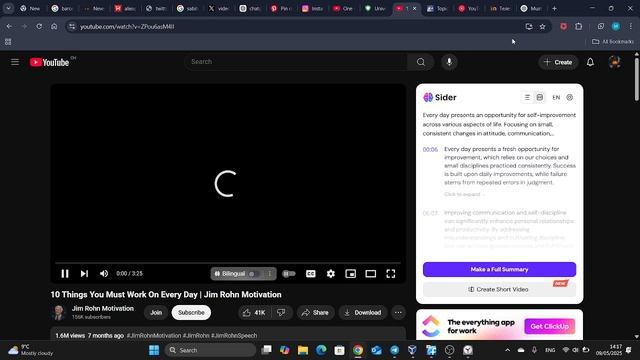Open the miniplayer
The image size is (640, 360).
coord(351,273)
